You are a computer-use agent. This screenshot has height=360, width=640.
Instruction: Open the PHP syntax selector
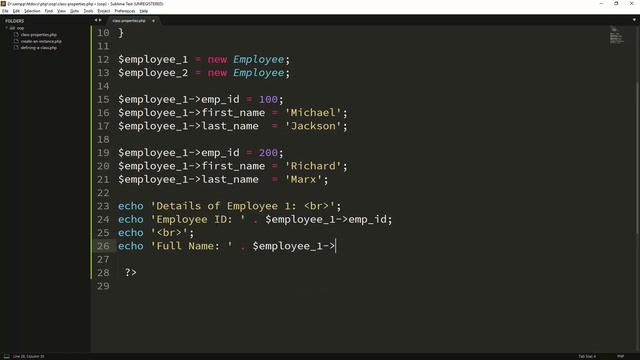[x=620, y=356]
